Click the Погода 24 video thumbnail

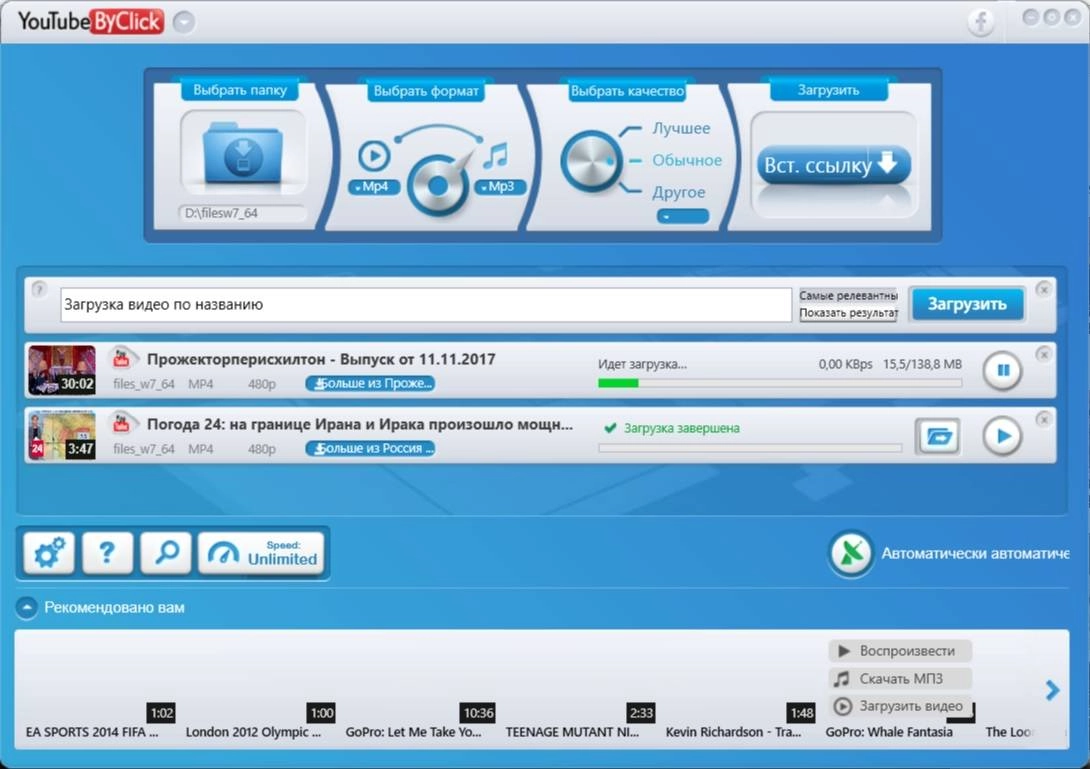(x=62, y=435)
